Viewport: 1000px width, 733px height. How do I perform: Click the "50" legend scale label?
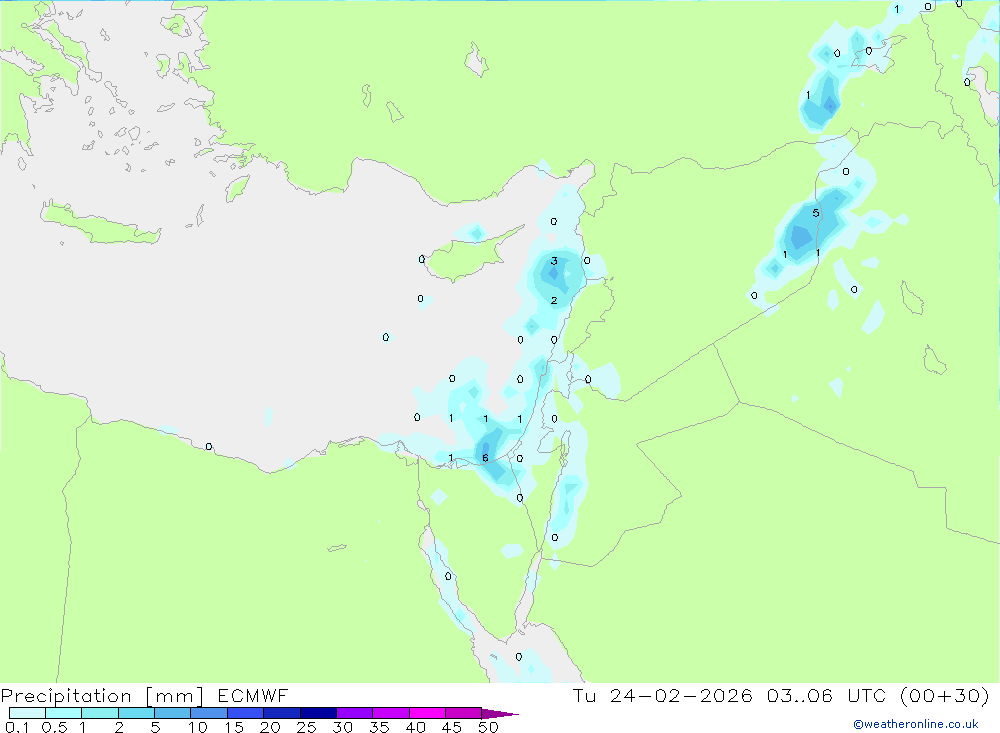click(x=488, y=727)
